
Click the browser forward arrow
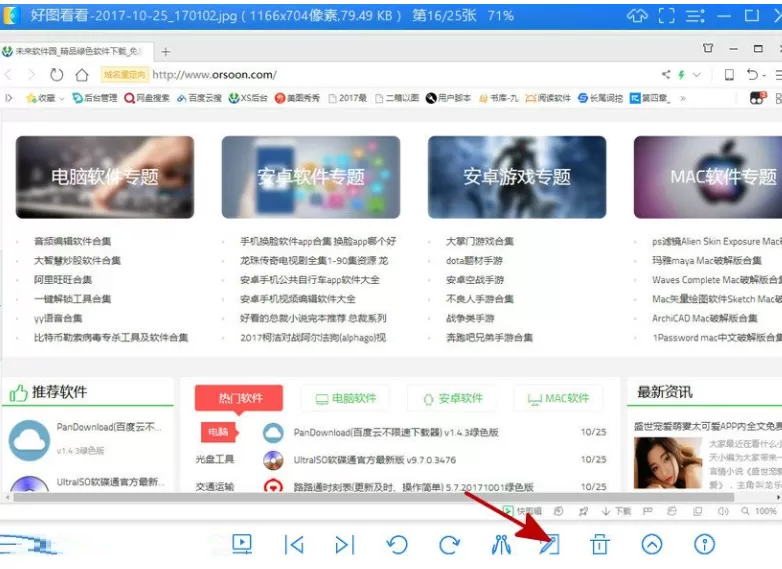pos(31,75)
